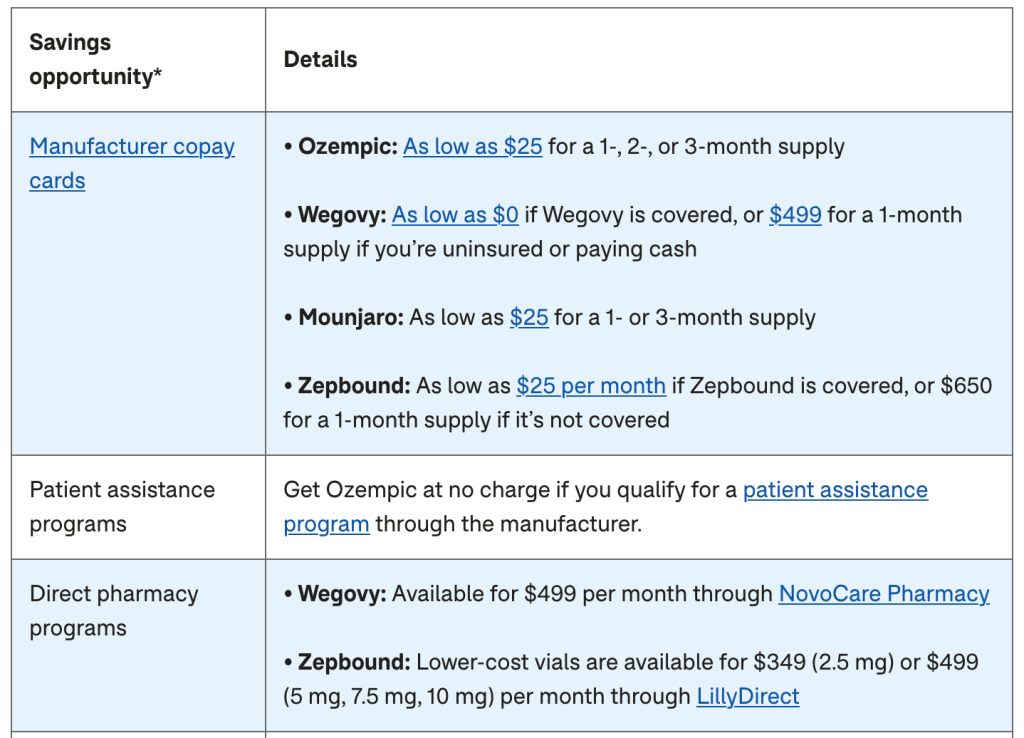Click Mounjaro $25 savings link

[x=529, y=317]
